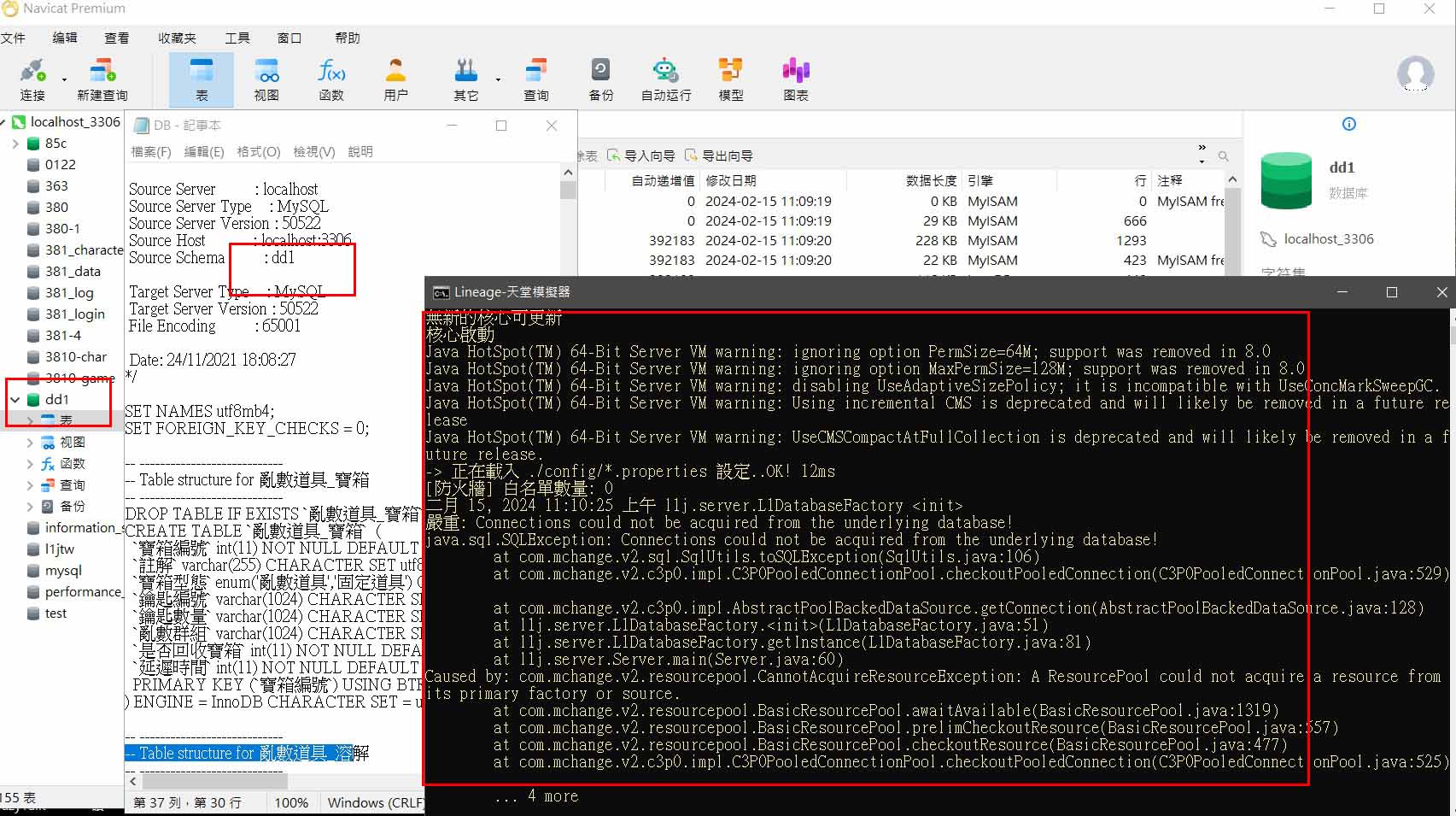Screen dimensions: 1456x816
Task: Collapse the localhost_3306 connection node
Action: click(x=3, y=122)
